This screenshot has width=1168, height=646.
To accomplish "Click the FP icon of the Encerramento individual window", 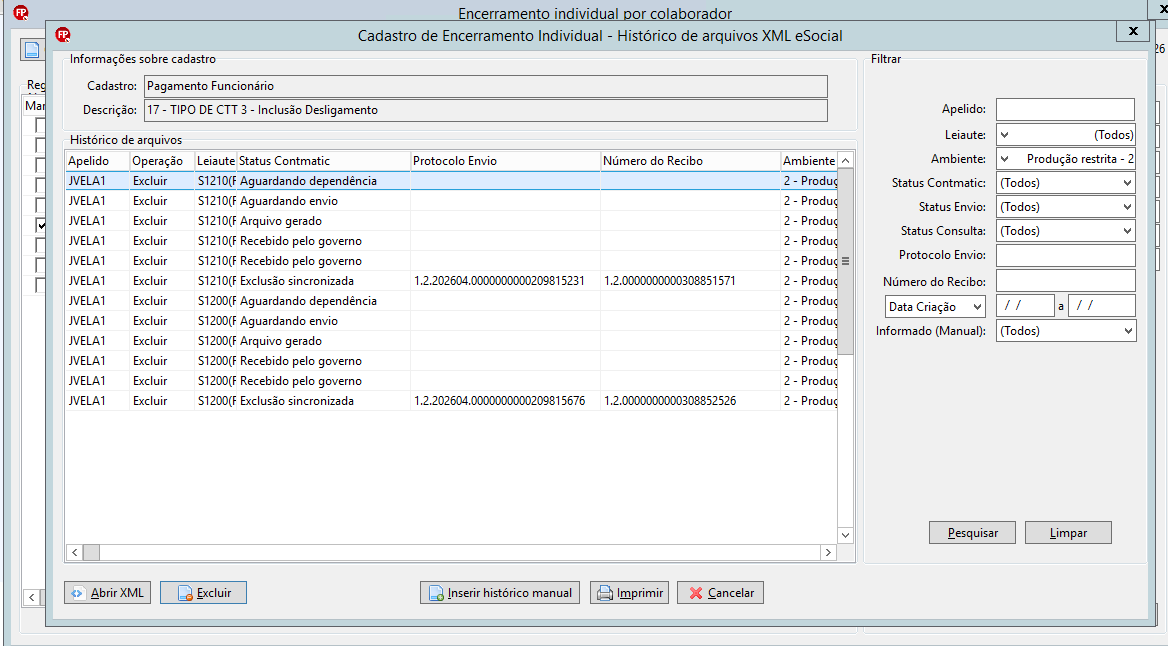I will pyautogui.click(x=21, y=13).
